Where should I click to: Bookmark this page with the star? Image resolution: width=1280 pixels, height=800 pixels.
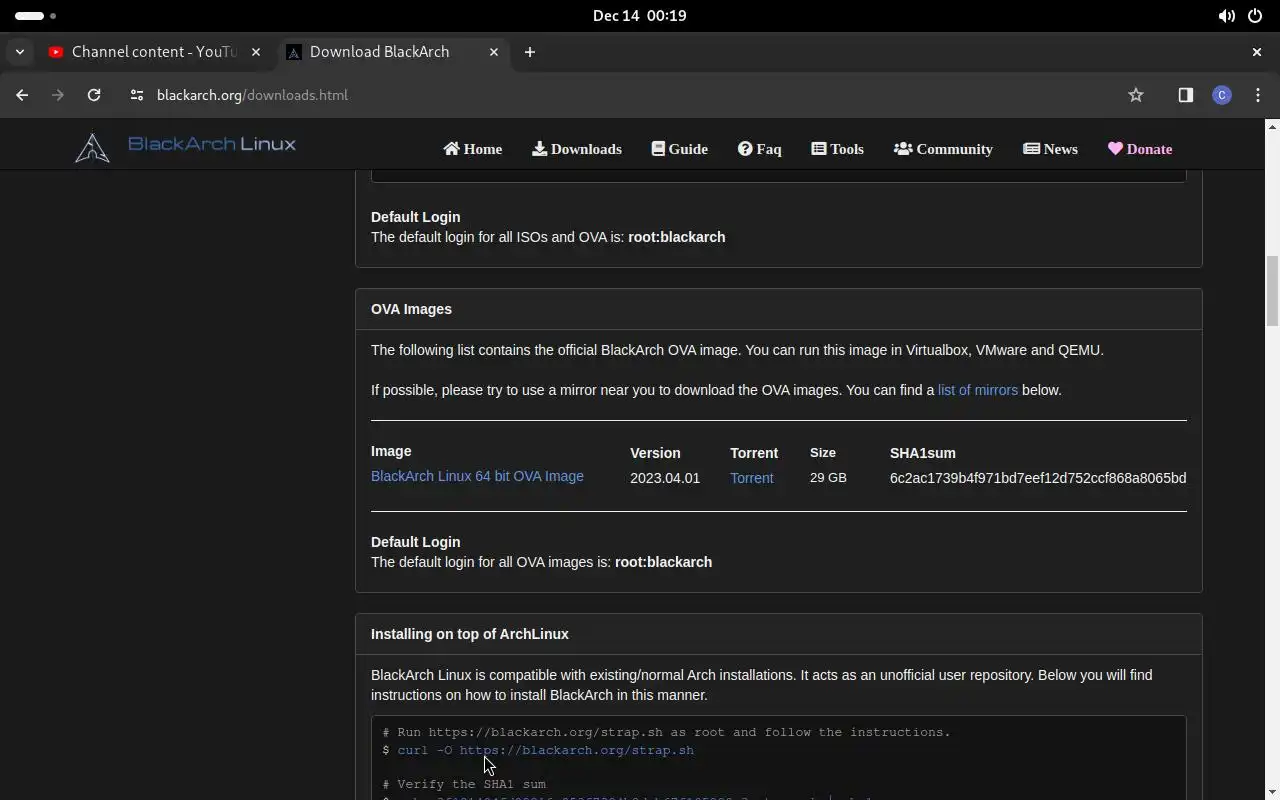pos(1136,95)
